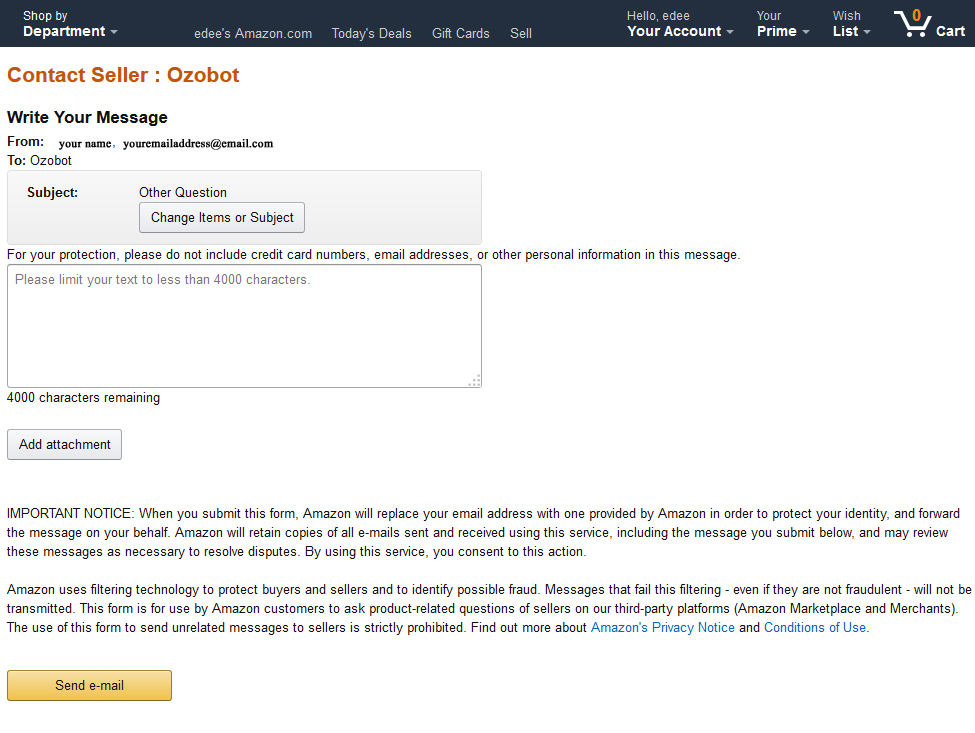Open the Your Account dropdown
The width and height of the screenshot is (975, 733).
[x=680, y=24]
